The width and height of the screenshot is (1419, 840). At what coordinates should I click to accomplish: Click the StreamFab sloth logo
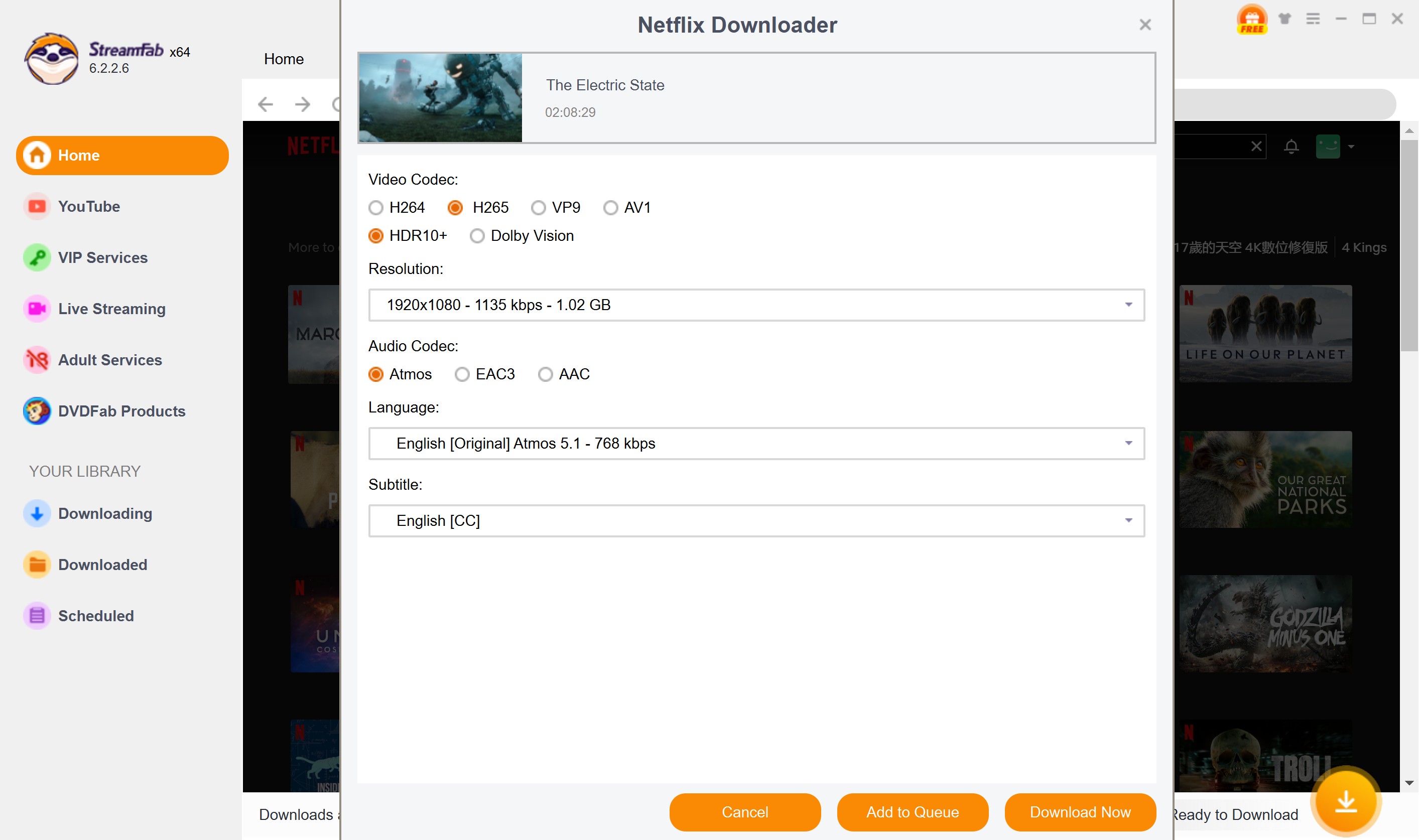click(x=52, y=58)
